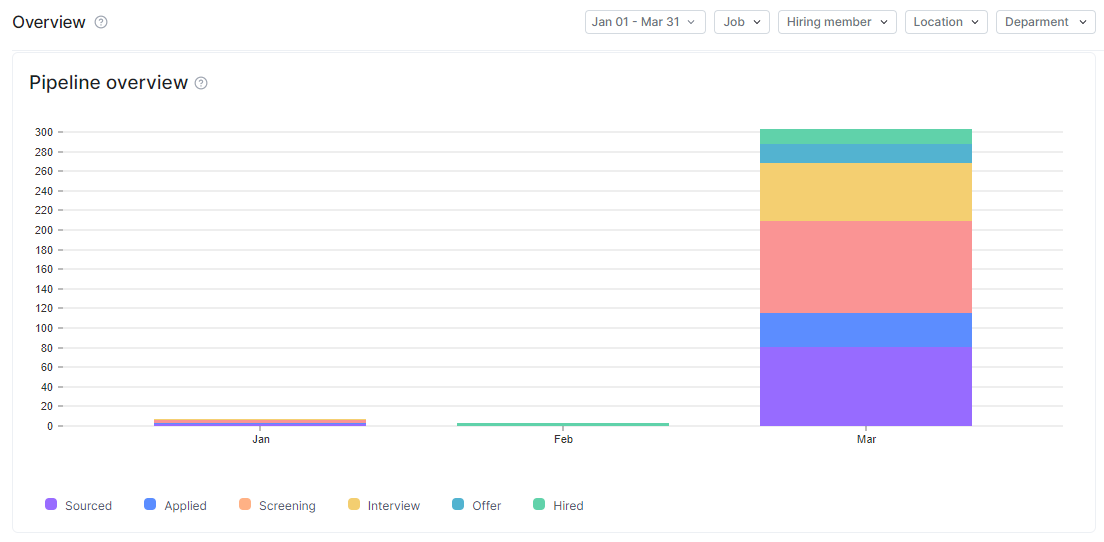This screenshot has width=1104, height=542.
Task: Click the 0 y-axis value
Action: pyautogui.click(x=51, y=426)
